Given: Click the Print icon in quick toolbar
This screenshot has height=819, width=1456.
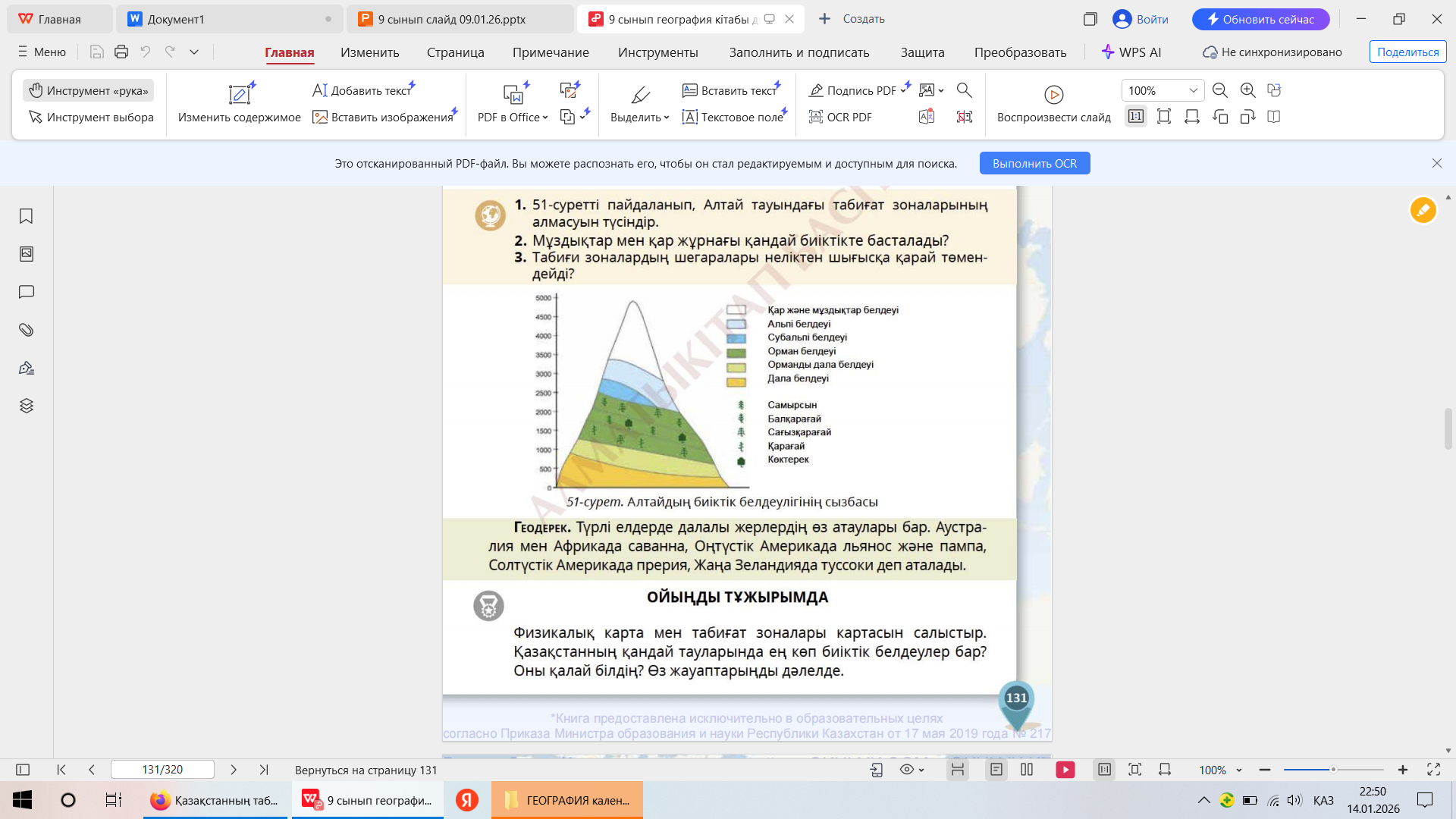Looking at the screenshot, I should pos(121,52).
